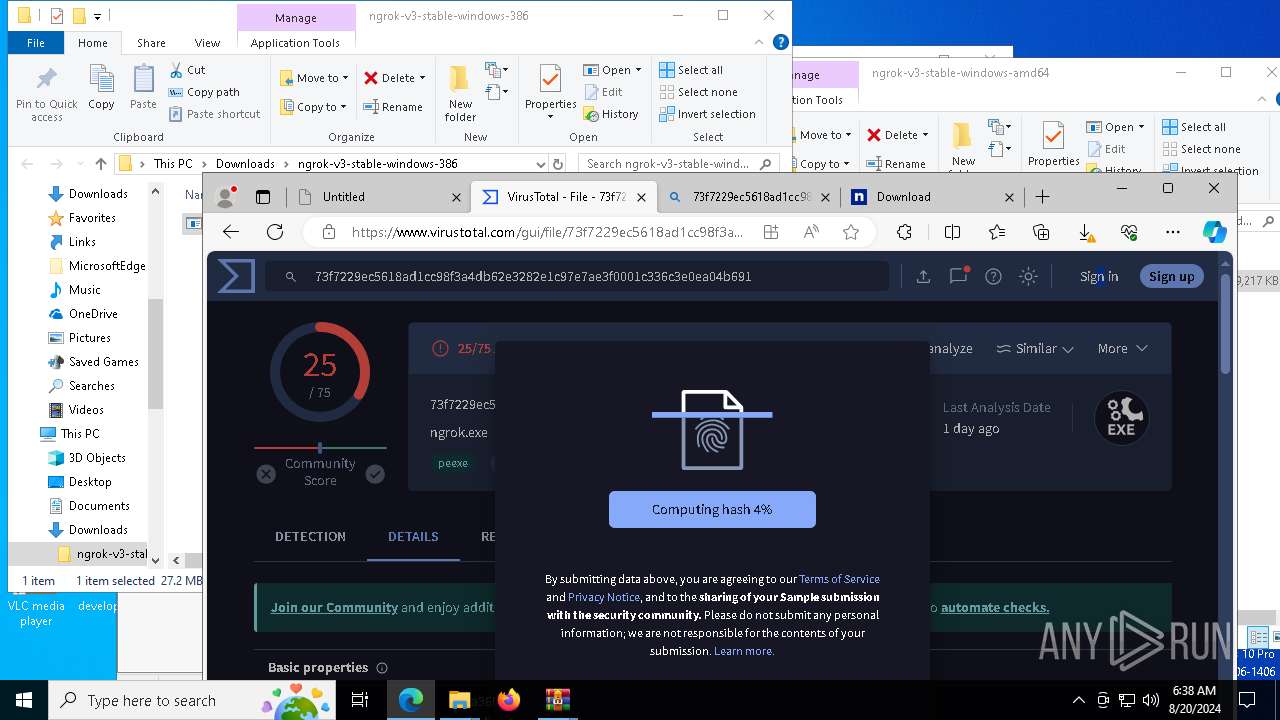Click VirusTotal hash search field
This screenshot has height=720, width=1280.
pos(577,277)
